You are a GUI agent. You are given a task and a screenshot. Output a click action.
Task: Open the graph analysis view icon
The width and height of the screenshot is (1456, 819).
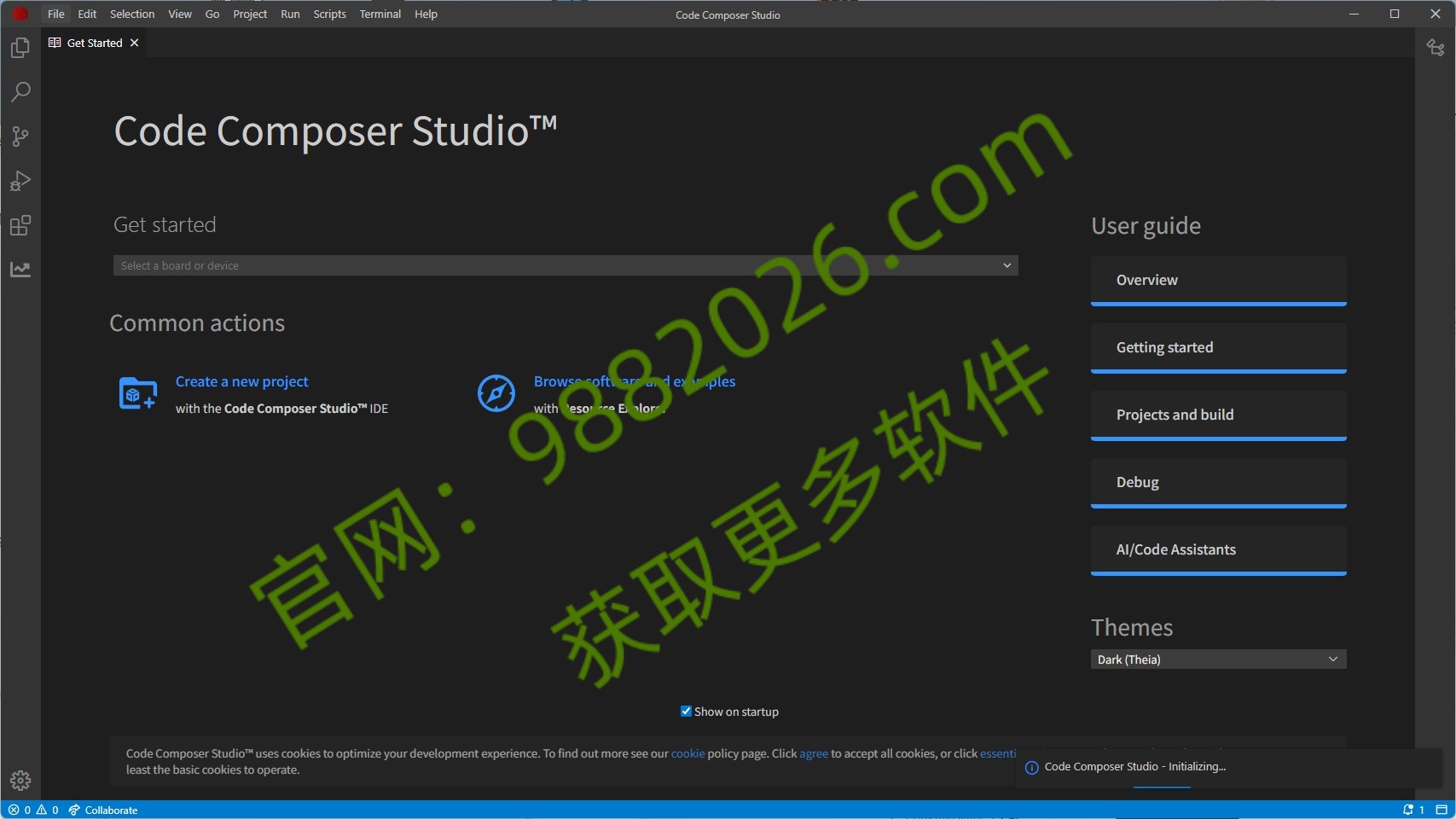tap(20, 270)
